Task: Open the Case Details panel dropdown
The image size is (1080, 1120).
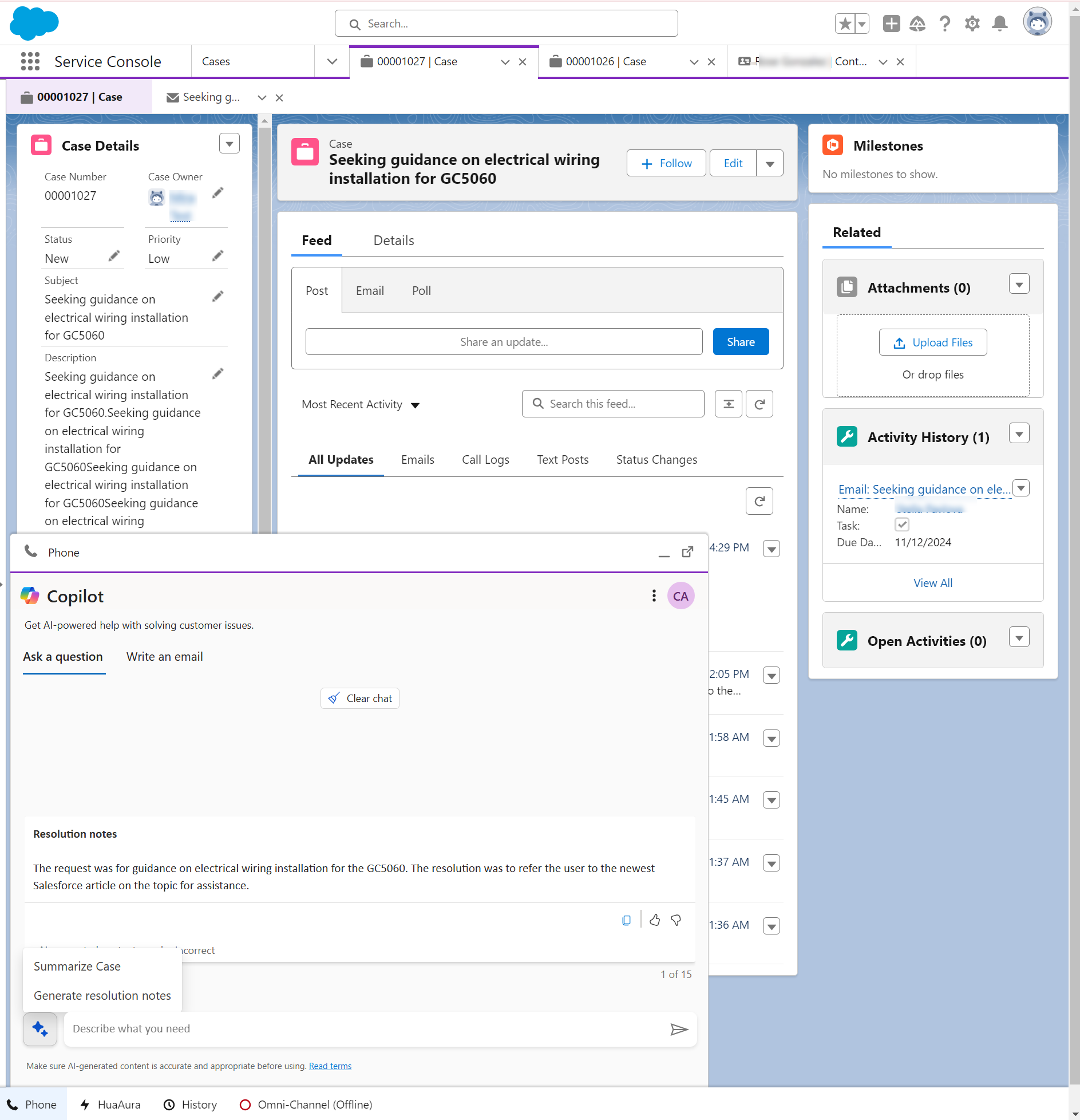Action: (230, 143)
